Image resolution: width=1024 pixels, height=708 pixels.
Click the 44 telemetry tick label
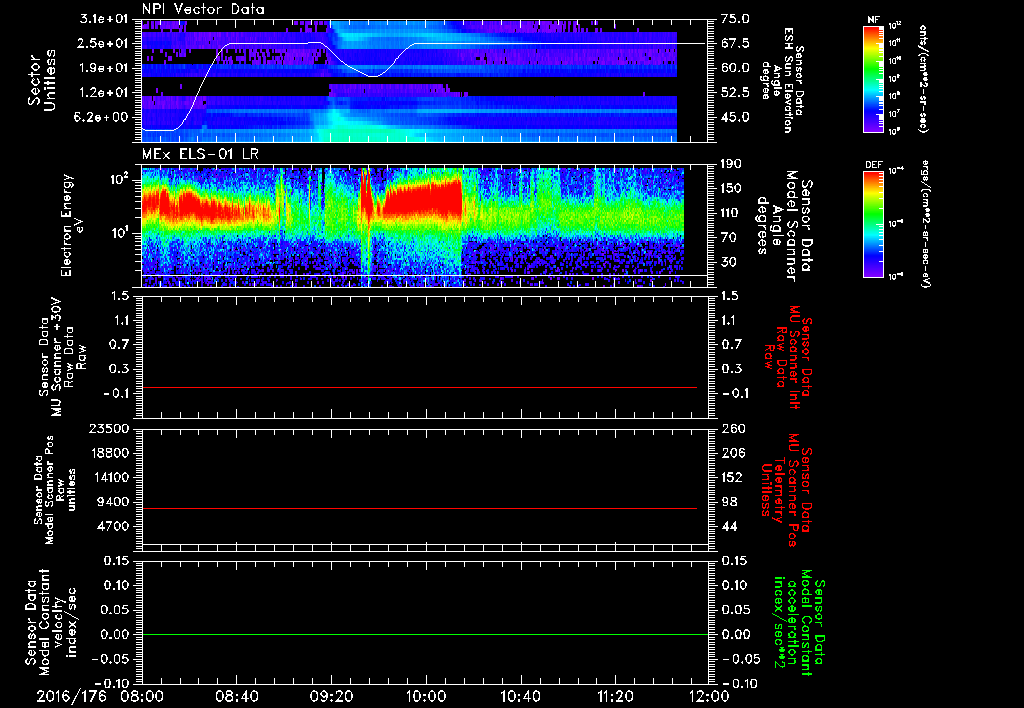click(x=729, y=526)
